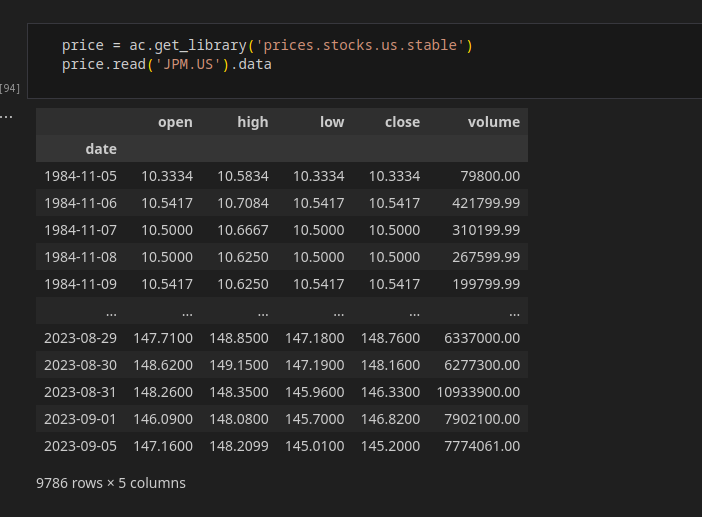Click the cell output ellipsis menu

(6, 117)
